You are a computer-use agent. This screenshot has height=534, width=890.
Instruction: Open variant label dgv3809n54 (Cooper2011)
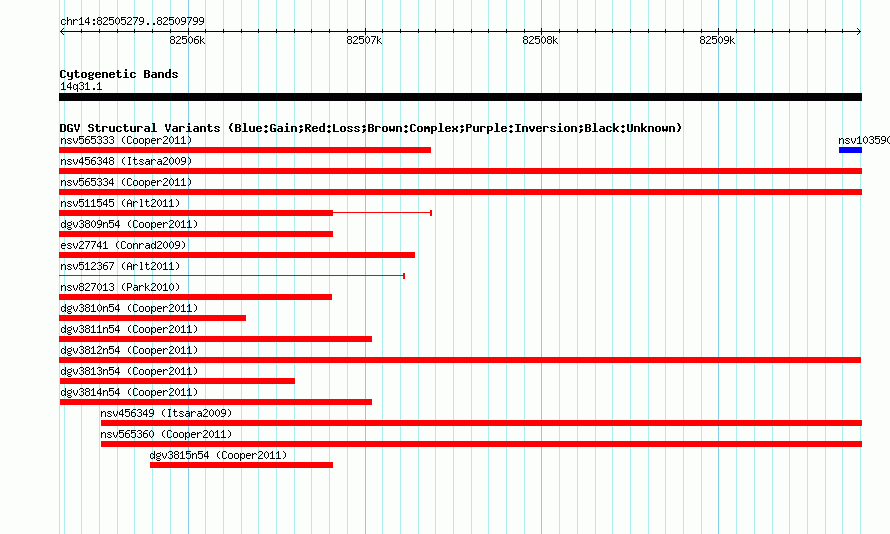[129, 224]
